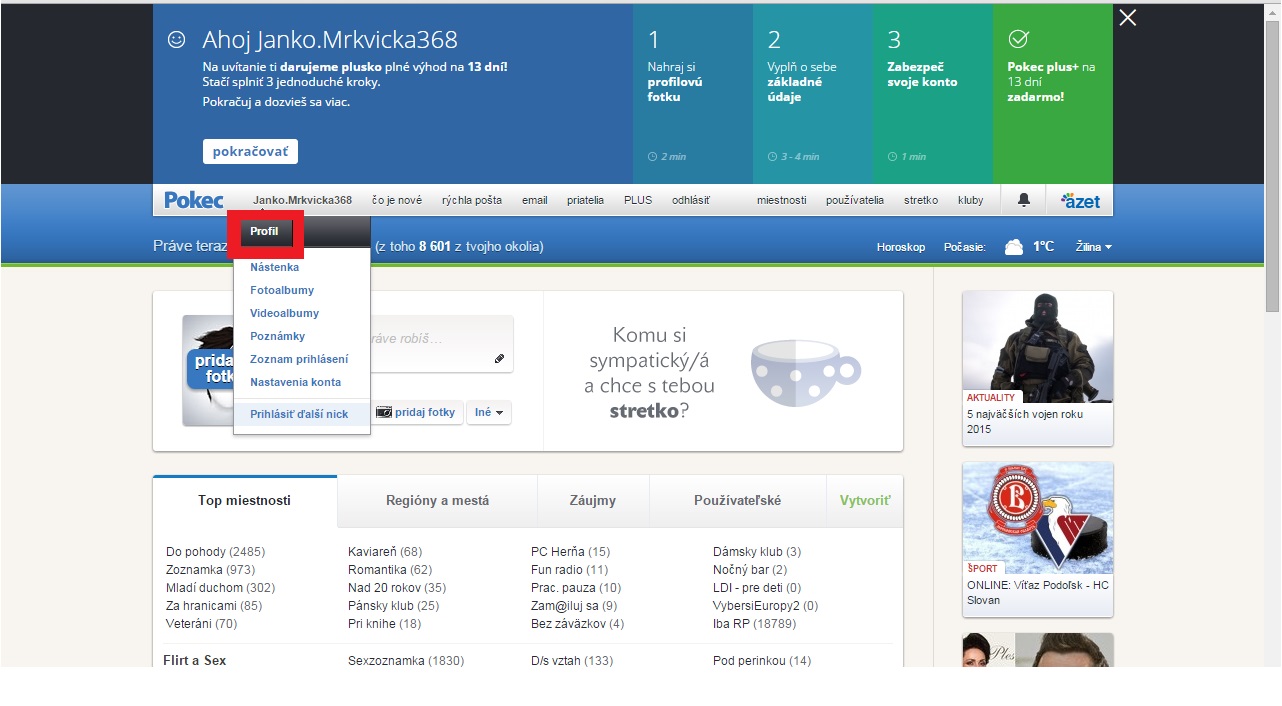Screen dimensions: 1282x706
Task: Click the 5 najväčších vojen roku 2015 headline
Action: point(1025,422)
